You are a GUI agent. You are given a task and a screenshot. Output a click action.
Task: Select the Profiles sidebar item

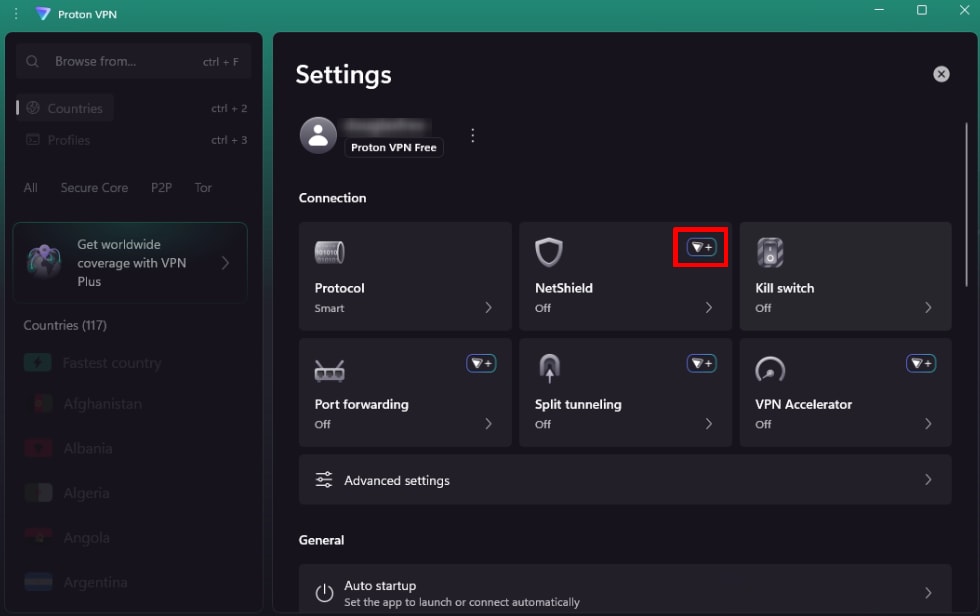click(x=59, y=140)
